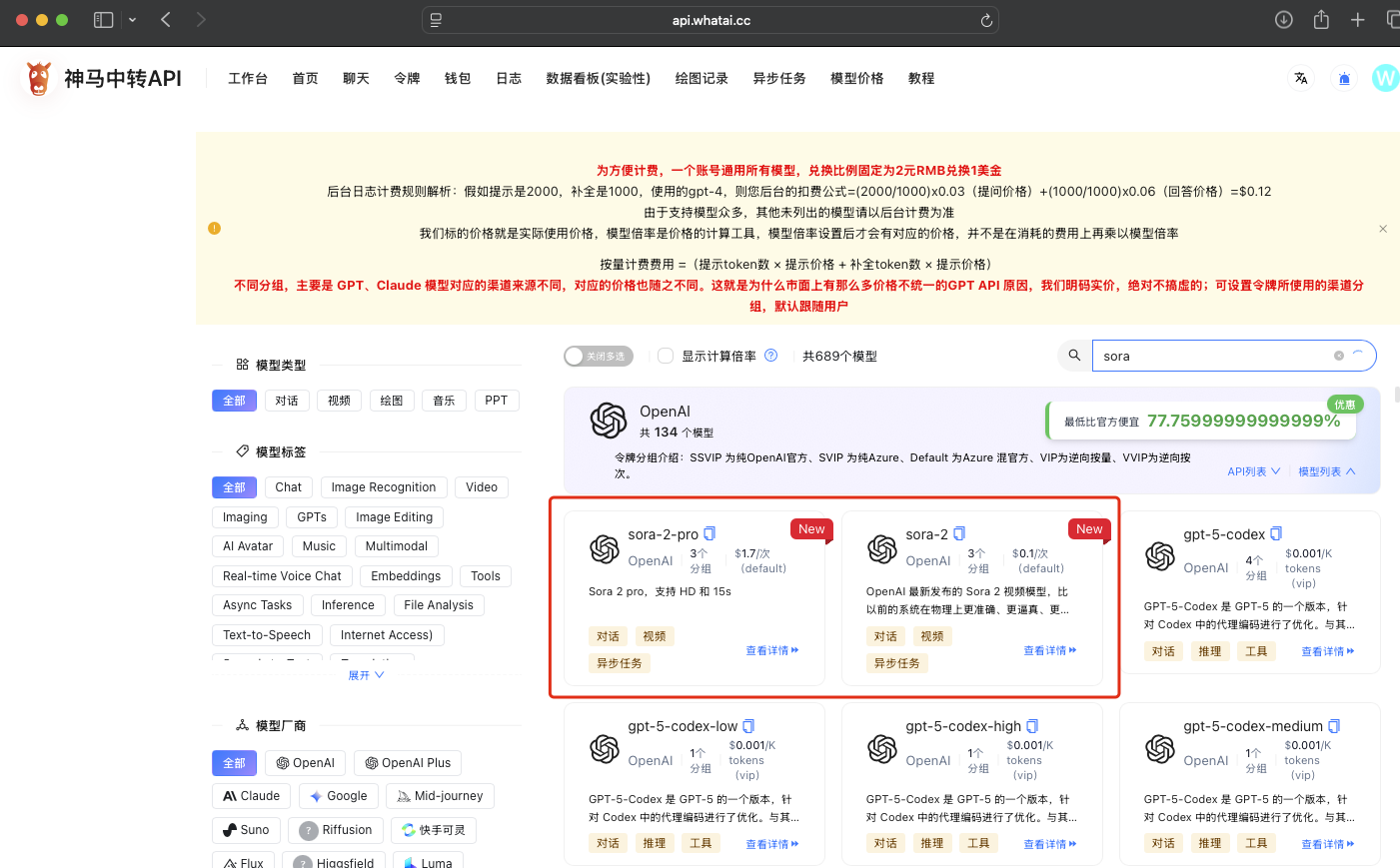
Task: Open the notification bell icon
Action: (x=1344, y=78)
